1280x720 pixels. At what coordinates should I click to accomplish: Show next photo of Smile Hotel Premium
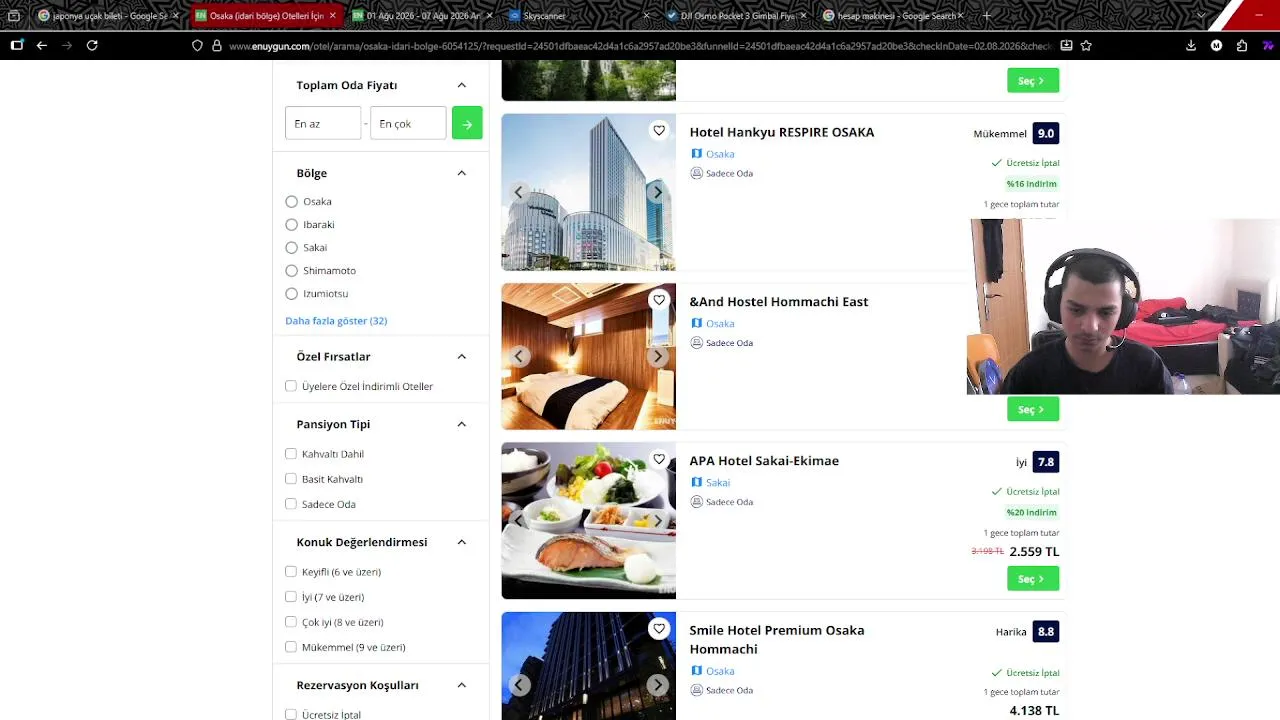click(x=657, y=685)
